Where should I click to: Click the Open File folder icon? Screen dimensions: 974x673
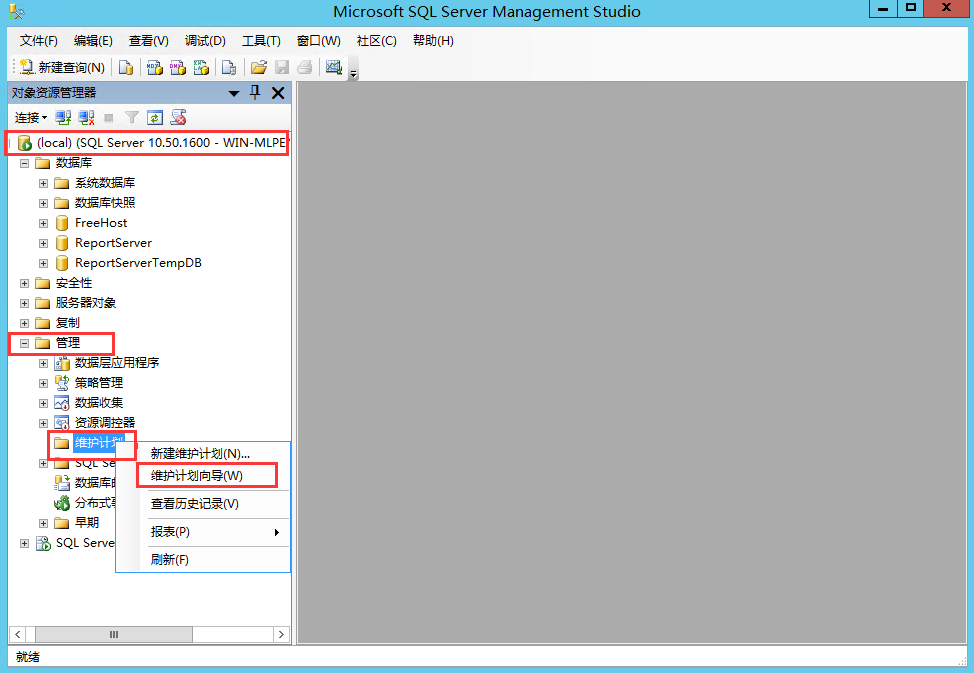pyautogui.click(x=258, y=67)
